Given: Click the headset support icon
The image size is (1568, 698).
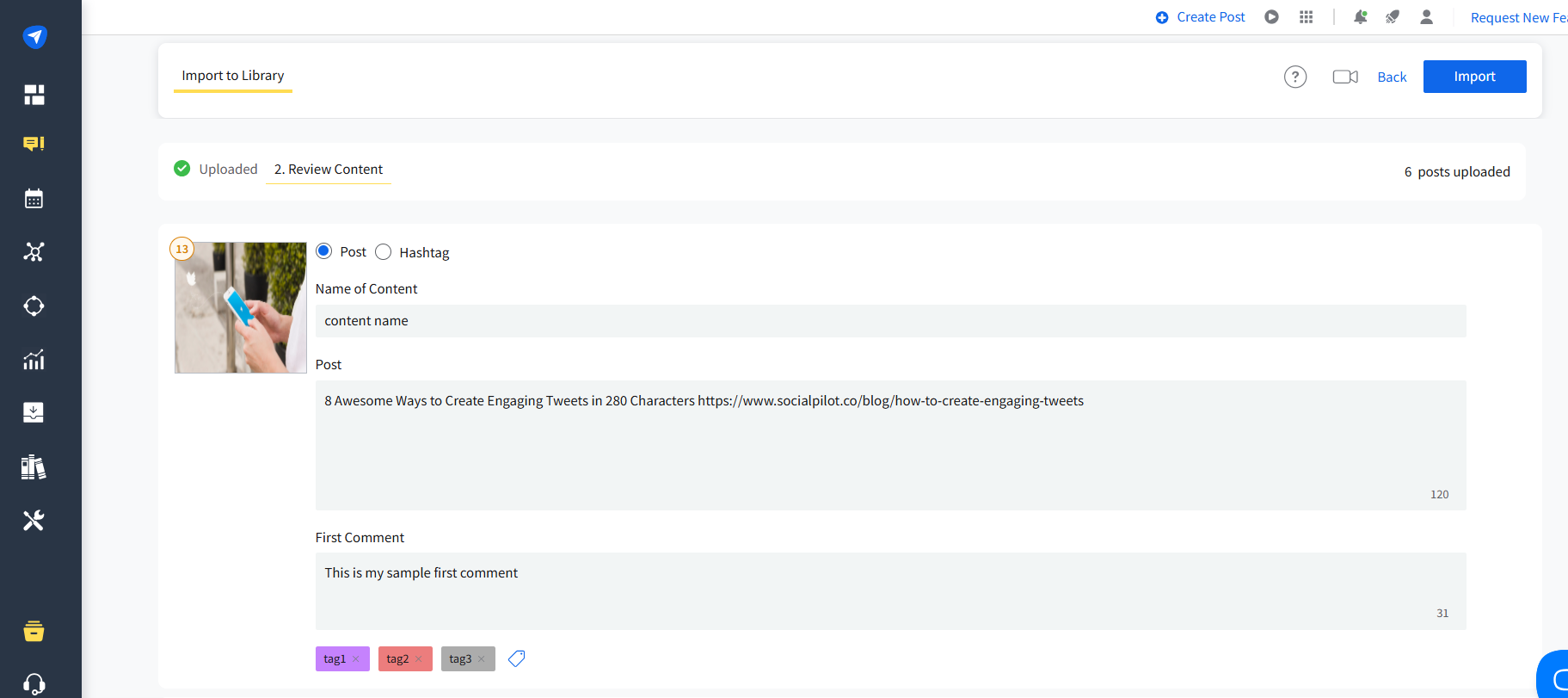Looking at the screenshot, I should (x=34, y=684).
